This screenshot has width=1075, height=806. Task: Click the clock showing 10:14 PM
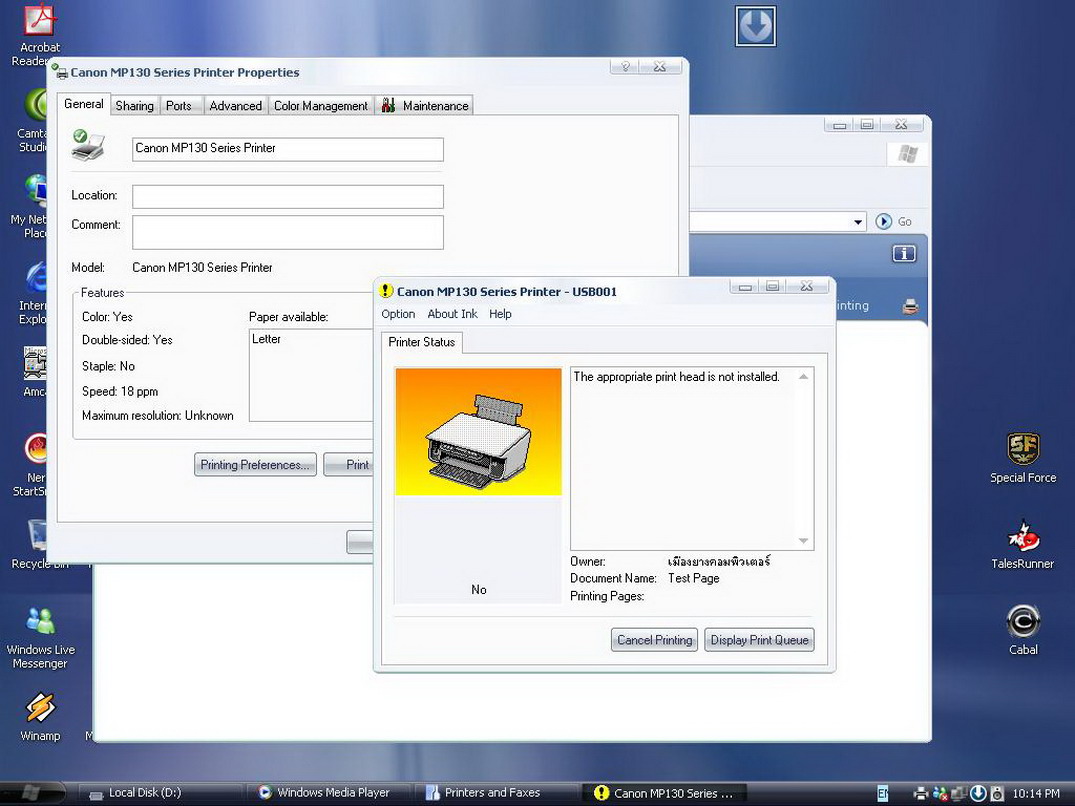pyautogui.click(x=1036, y=793)
